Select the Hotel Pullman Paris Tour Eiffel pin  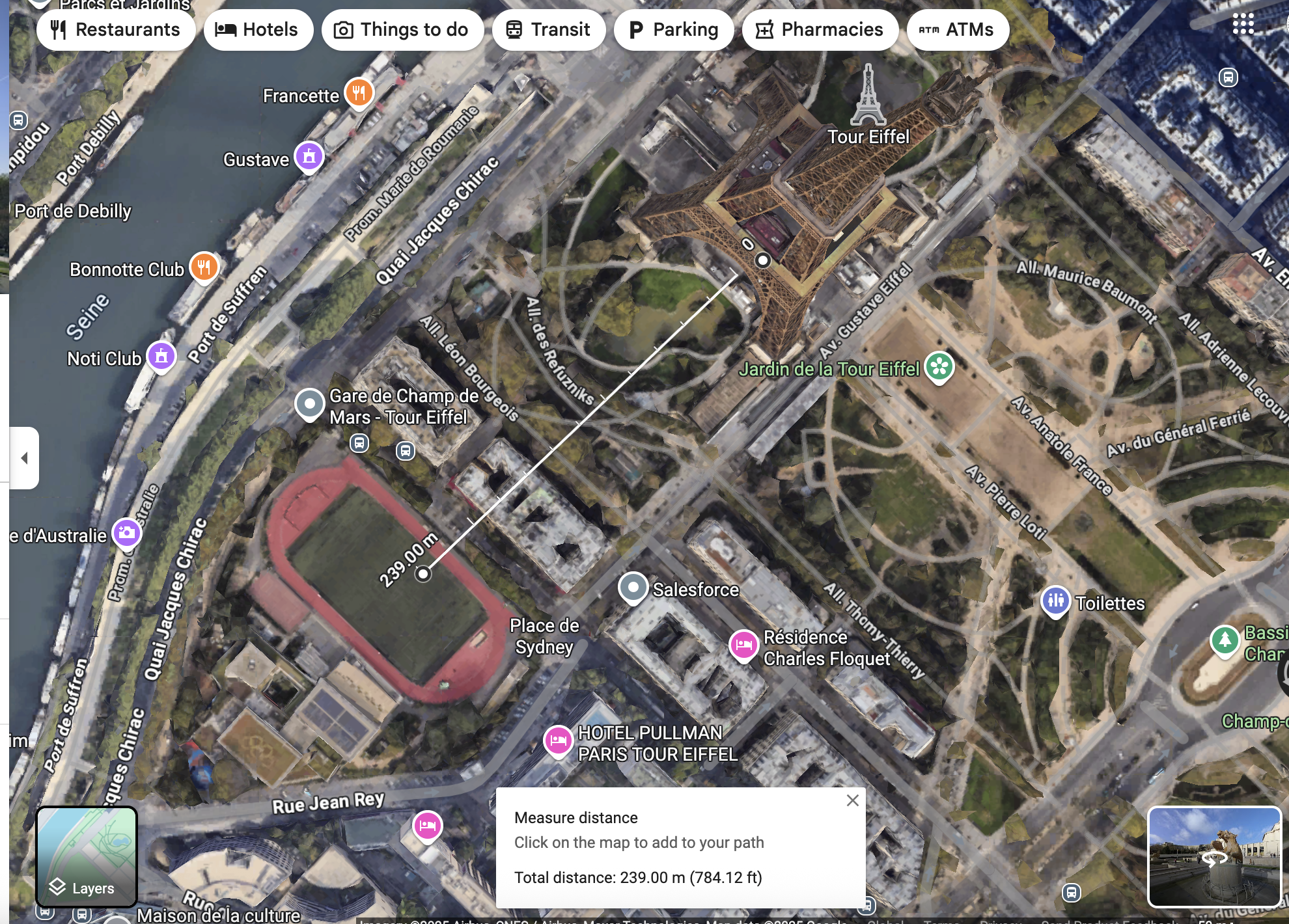point(558,741)
